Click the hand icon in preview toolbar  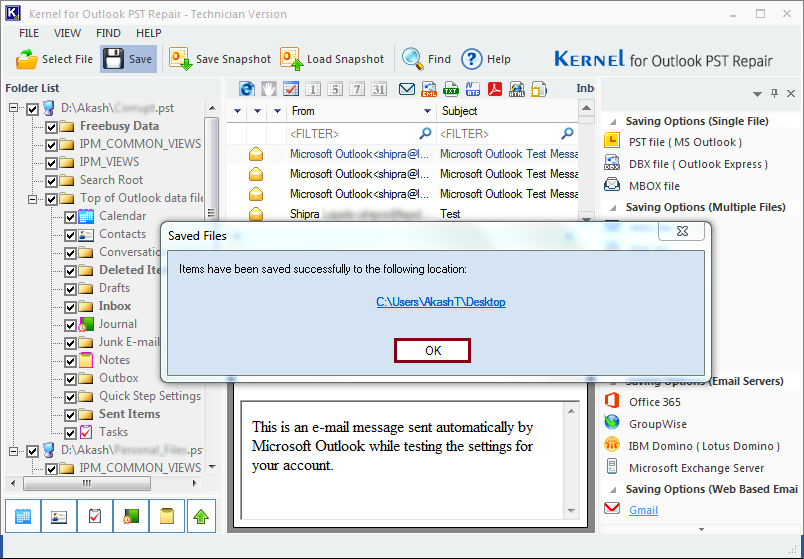[x=269, y=89]
